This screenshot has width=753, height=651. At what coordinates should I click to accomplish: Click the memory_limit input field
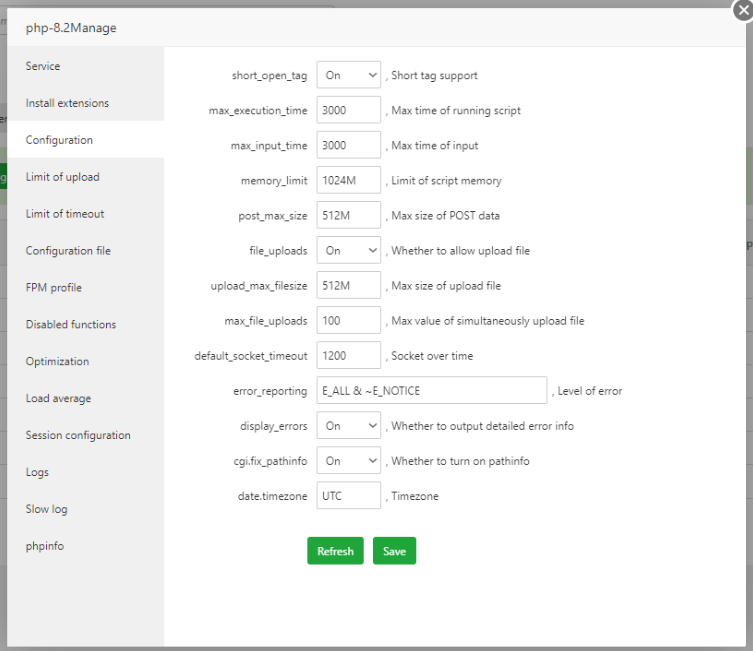pyautogui.click(x=349, y=180)
